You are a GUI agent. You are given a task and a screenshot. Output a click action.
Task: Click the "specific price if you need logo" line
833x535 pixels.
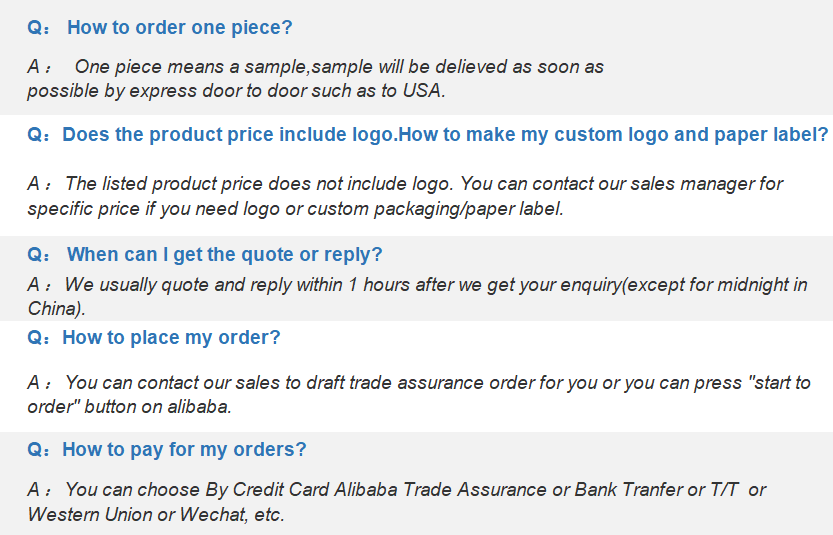(295, 209)
